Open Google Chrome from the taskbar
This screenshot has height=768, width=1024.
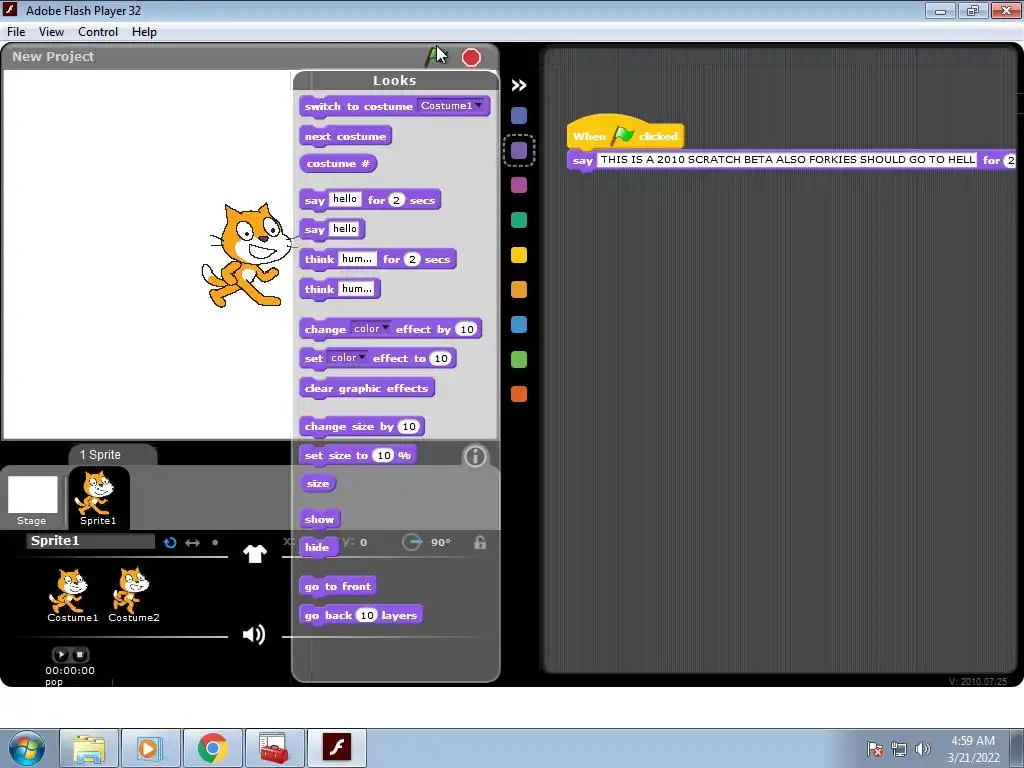(212, 748)
